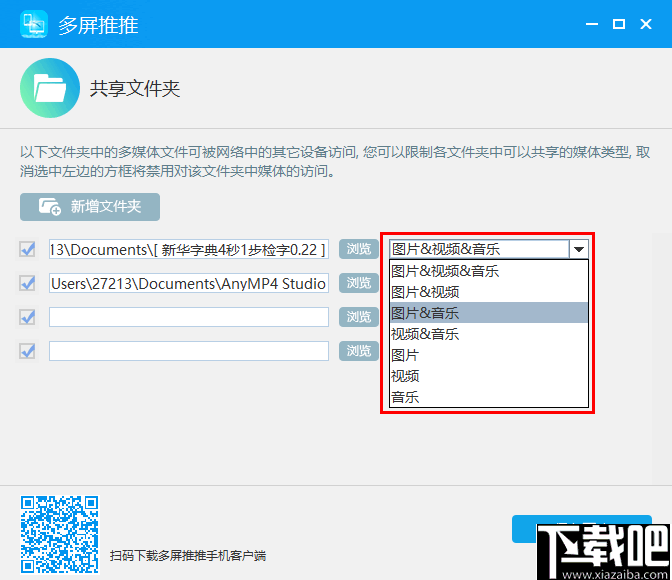Viewport: 672px width, 580px height.
Task: Pick the 音乐 only option
Action: point(489,397)
